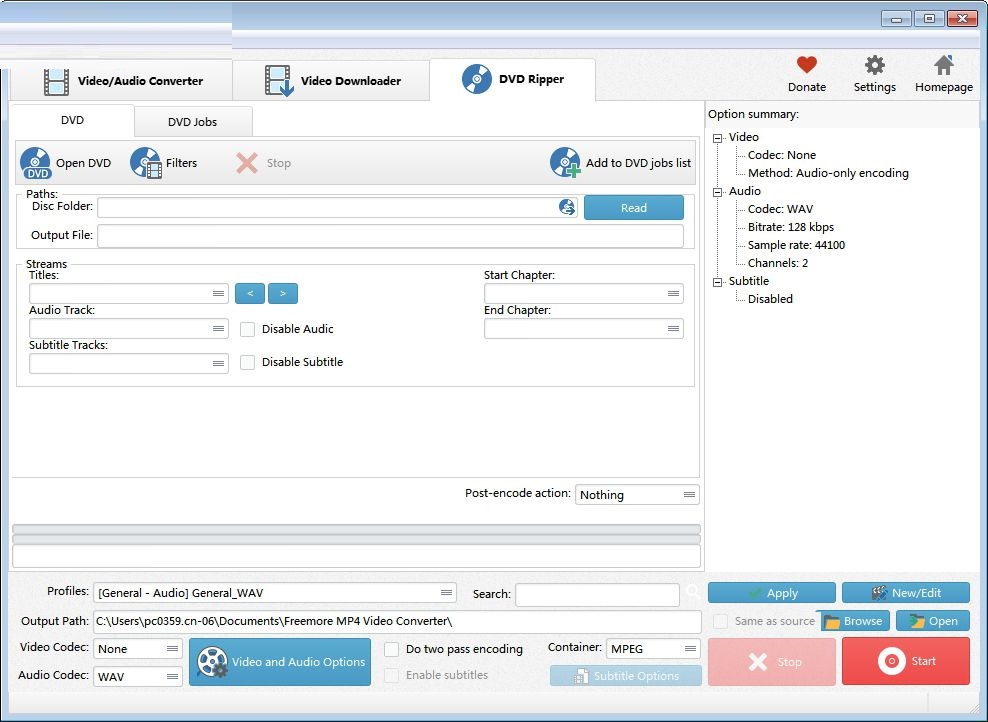Click the Search input field

click(597, 594)
